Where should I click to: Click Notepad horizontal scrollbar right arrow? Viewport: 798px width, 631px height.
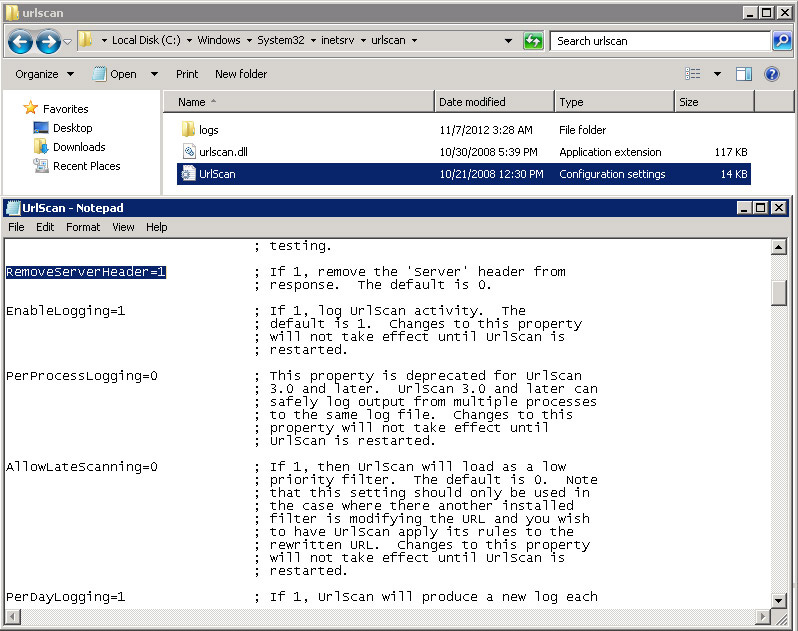762,617
